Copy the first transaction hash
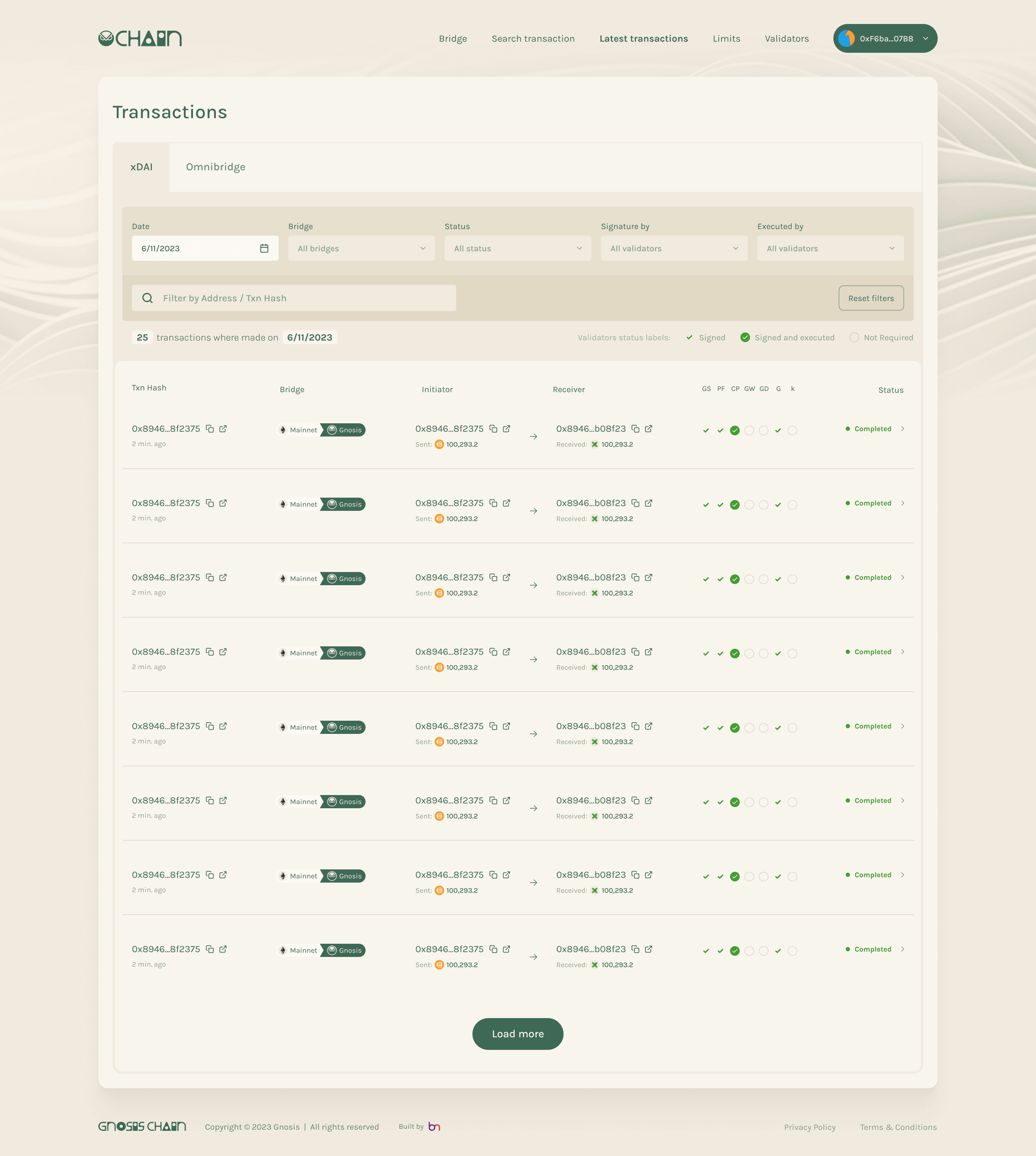1036x1156 pixels. click(x=210, y=429)
